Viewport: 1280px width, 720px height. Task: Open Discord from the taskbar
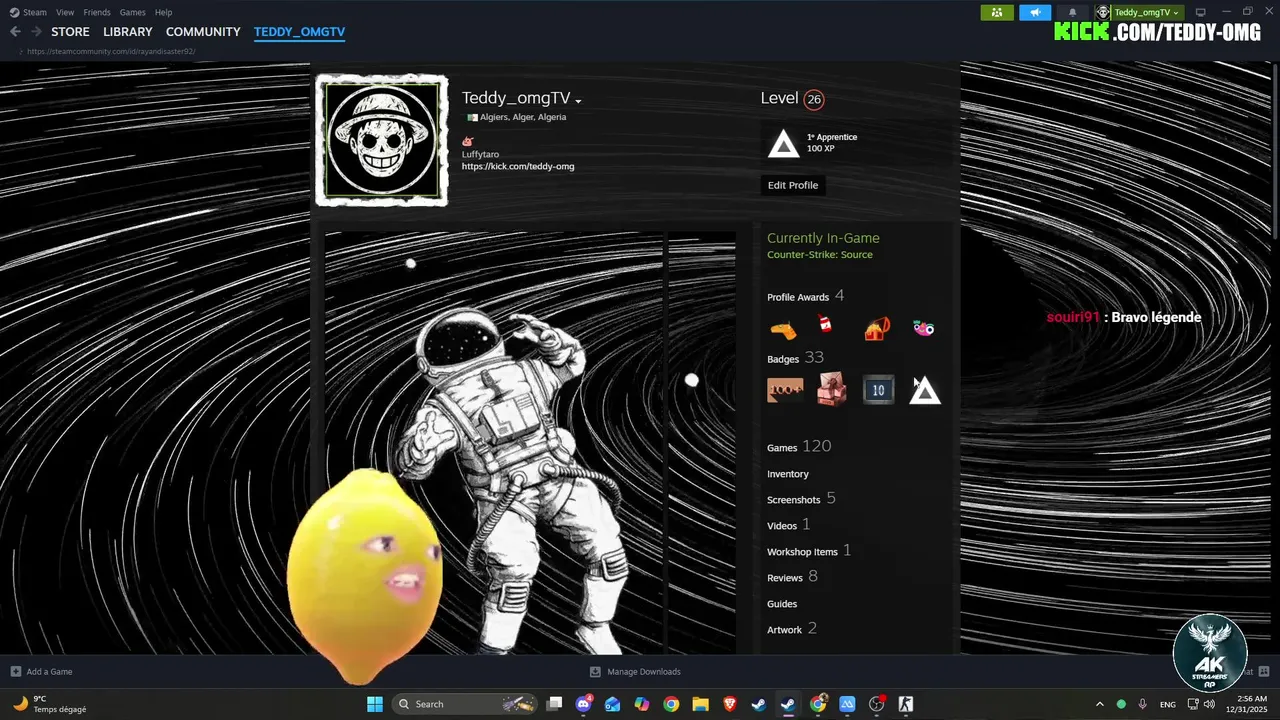(x=584, y=704)
